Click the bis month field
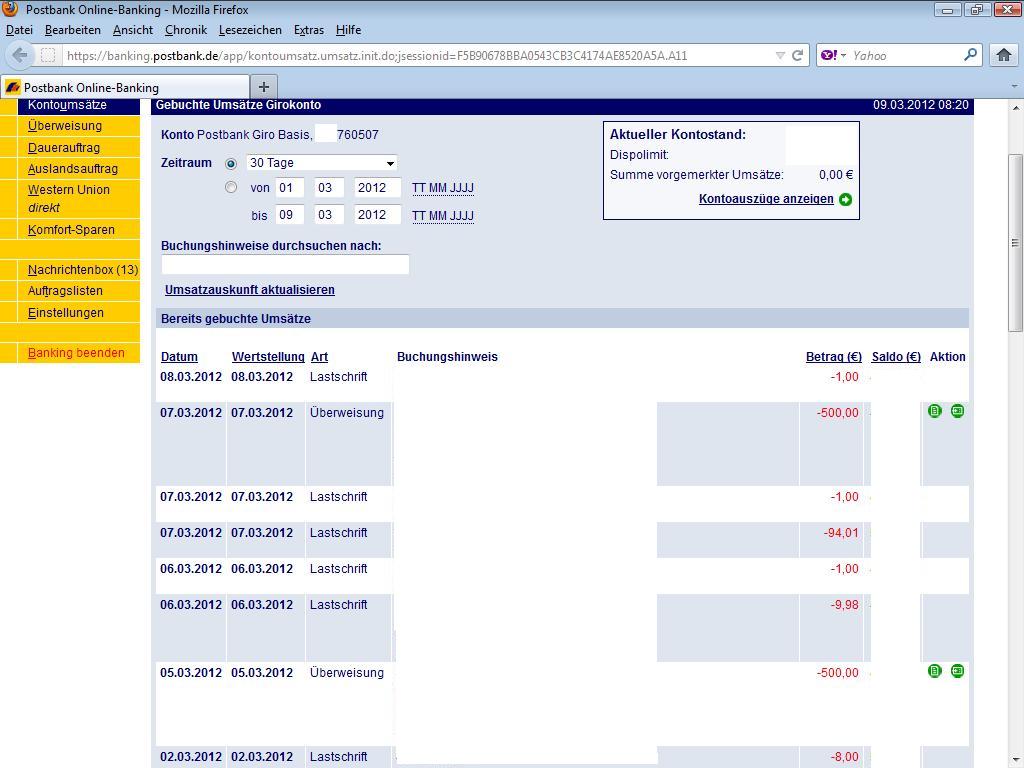This screenshot has height=768, width=1024. (x=328, y=215)
